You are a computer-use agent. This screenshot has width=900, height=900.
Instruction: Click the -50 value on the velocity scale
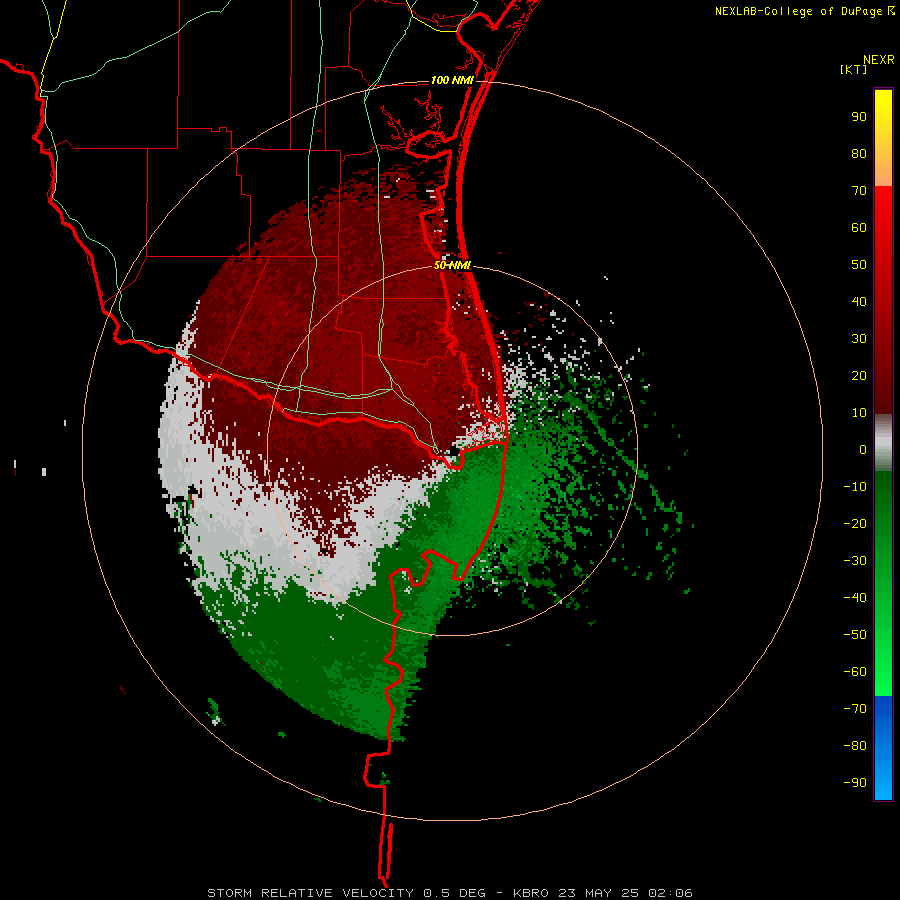(x=855, y=635)
